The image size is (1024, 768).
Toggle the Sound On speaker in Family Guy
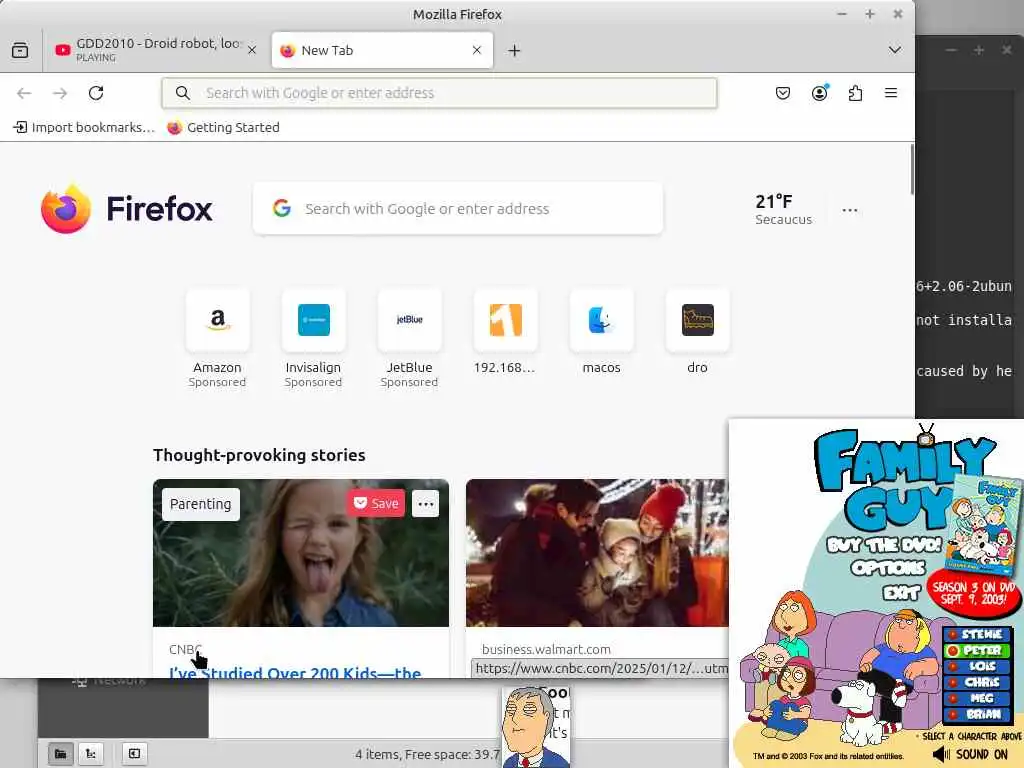[x=970, y=754]
